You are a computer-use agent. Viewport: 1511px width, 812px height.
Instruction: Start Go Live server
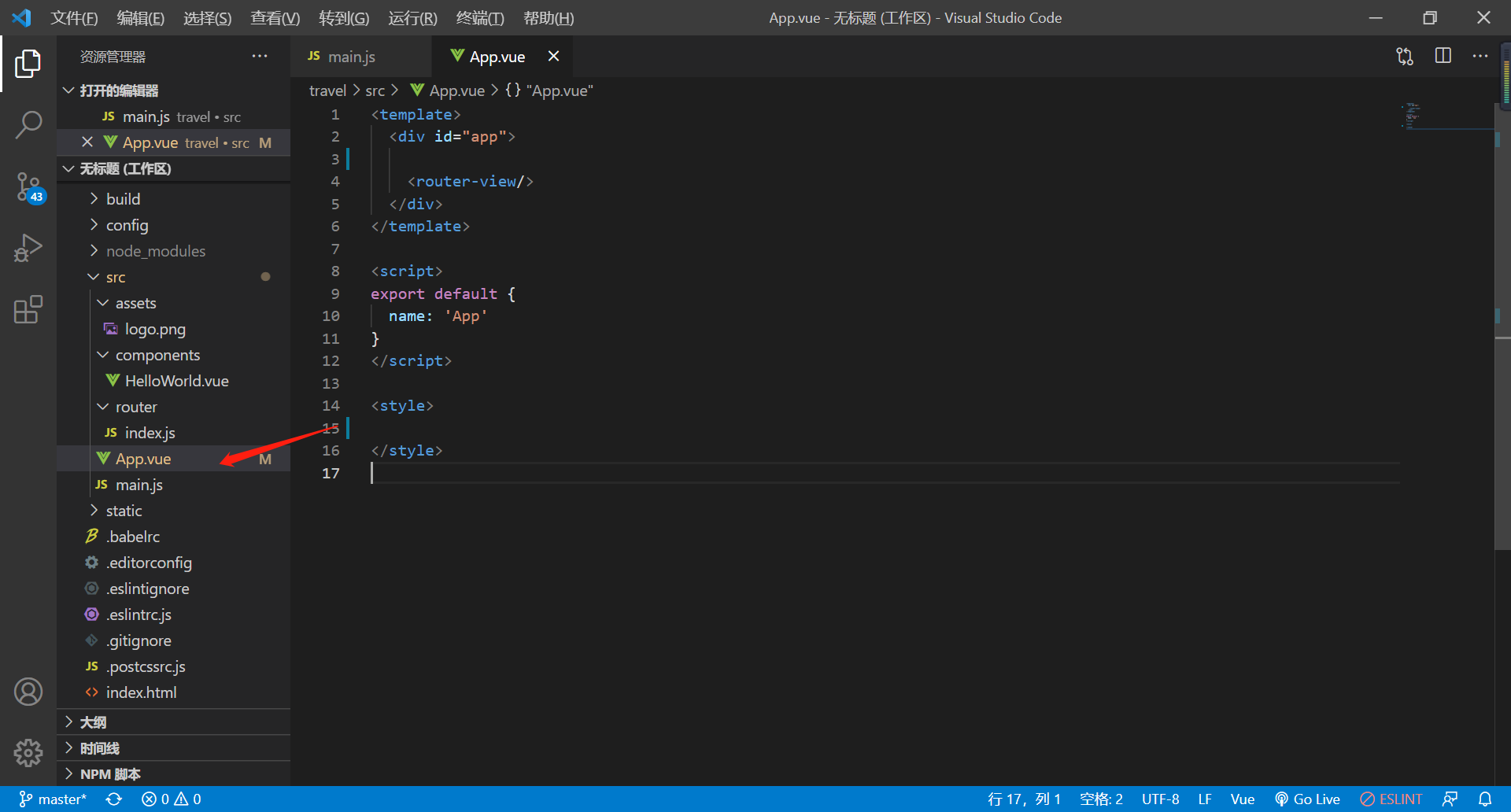pyautogui.click(x=1307, y=799)
